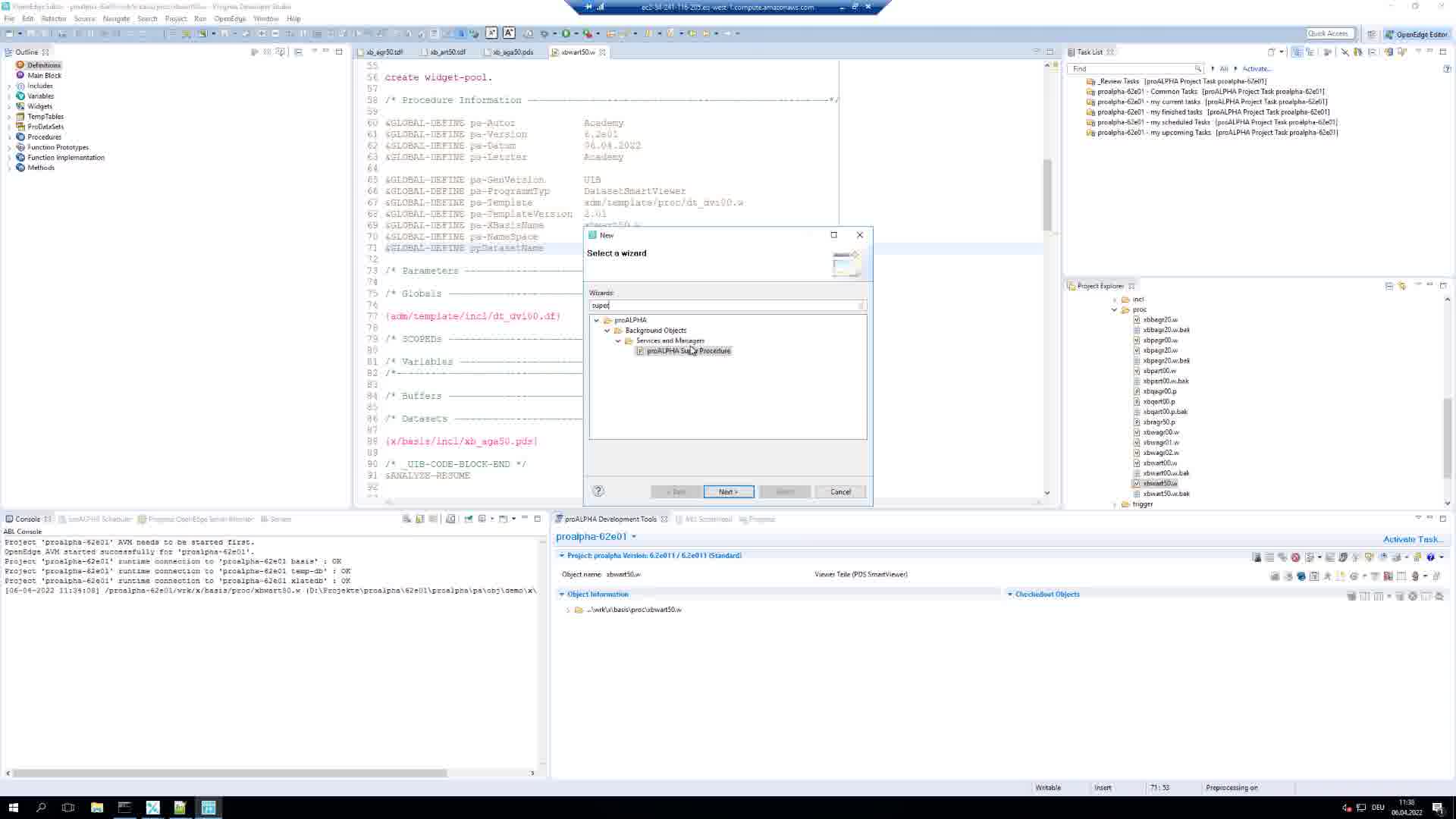Switch to the xb_art50.tdf editor tab
1456x819 pixels.
tap(447, 52)
